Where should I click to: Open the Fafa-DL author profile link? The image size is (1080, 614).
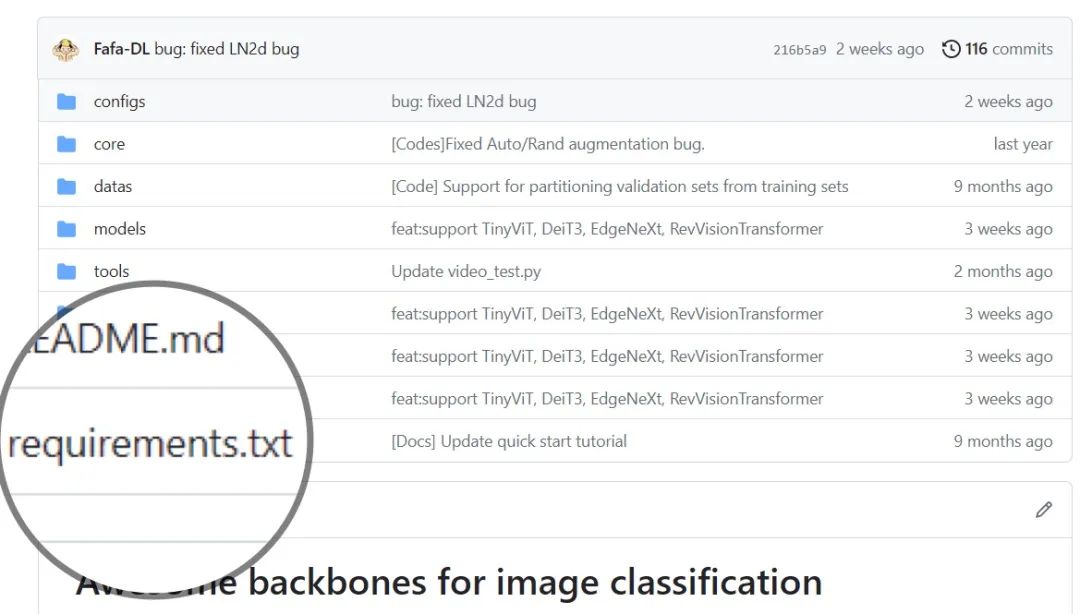[121, 49]
